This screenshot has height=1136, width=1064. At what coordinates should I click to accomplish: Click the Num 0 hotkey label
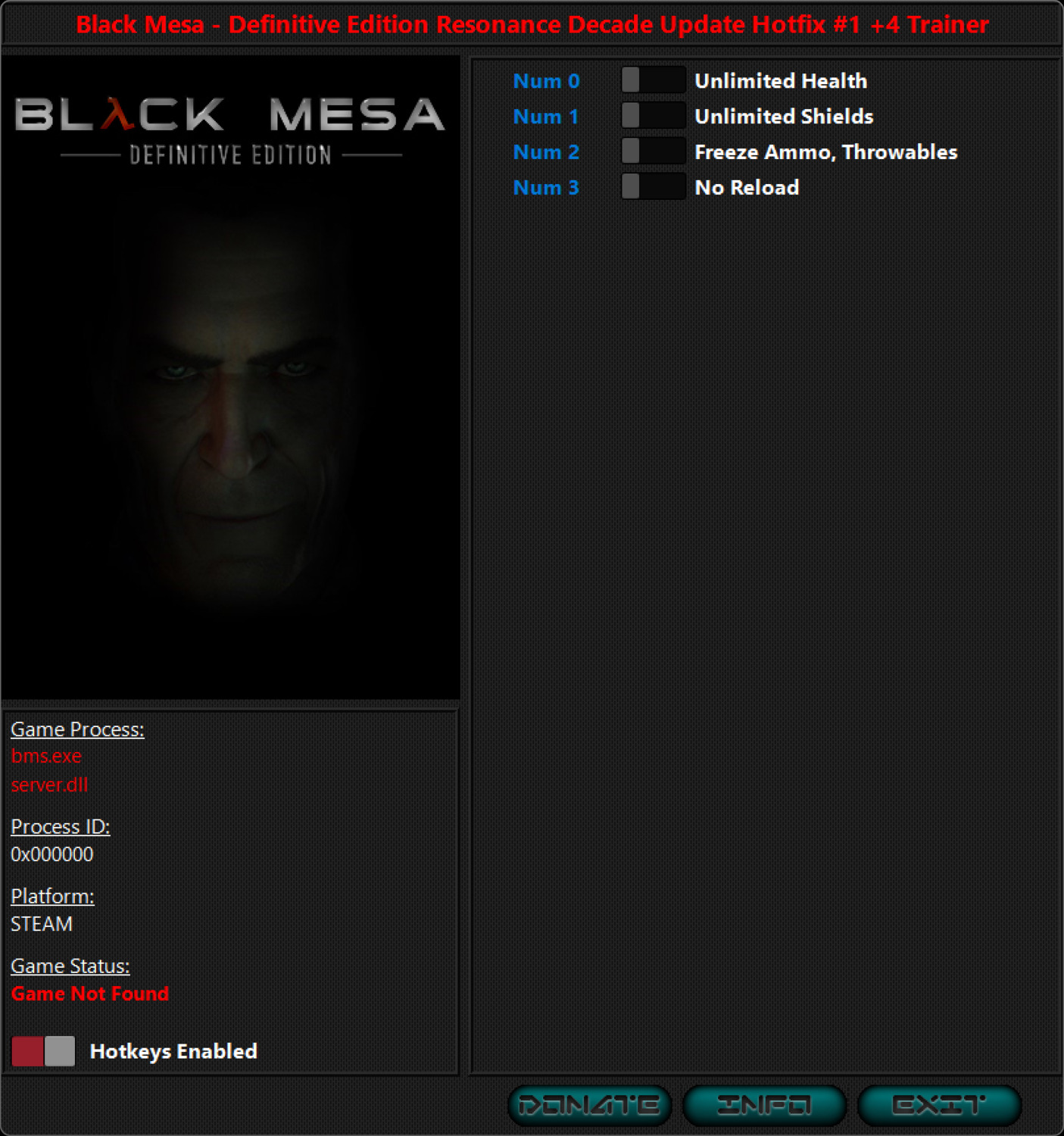[x=546, y=81]
